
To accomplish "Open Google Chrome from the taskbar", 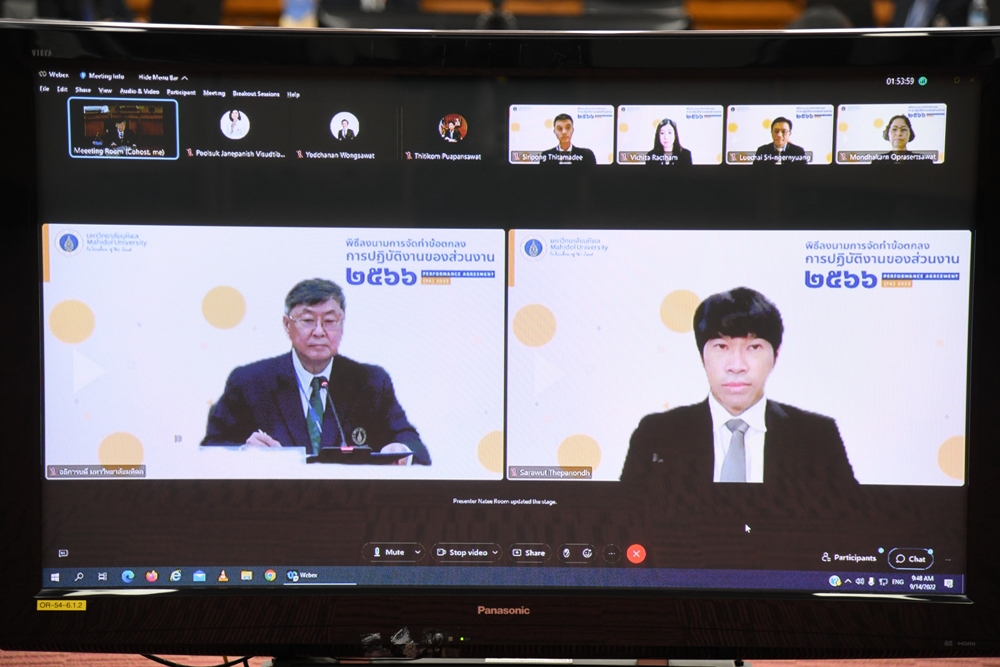I will (270, 576).
